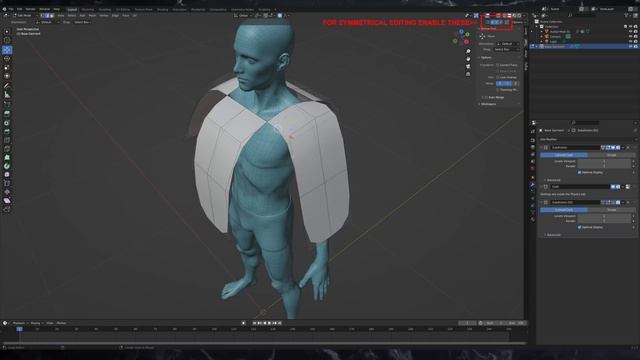Select the Move tool in left toolbar
The height and width of the screenshot is (360, 640).
click(x=7, y=50)
